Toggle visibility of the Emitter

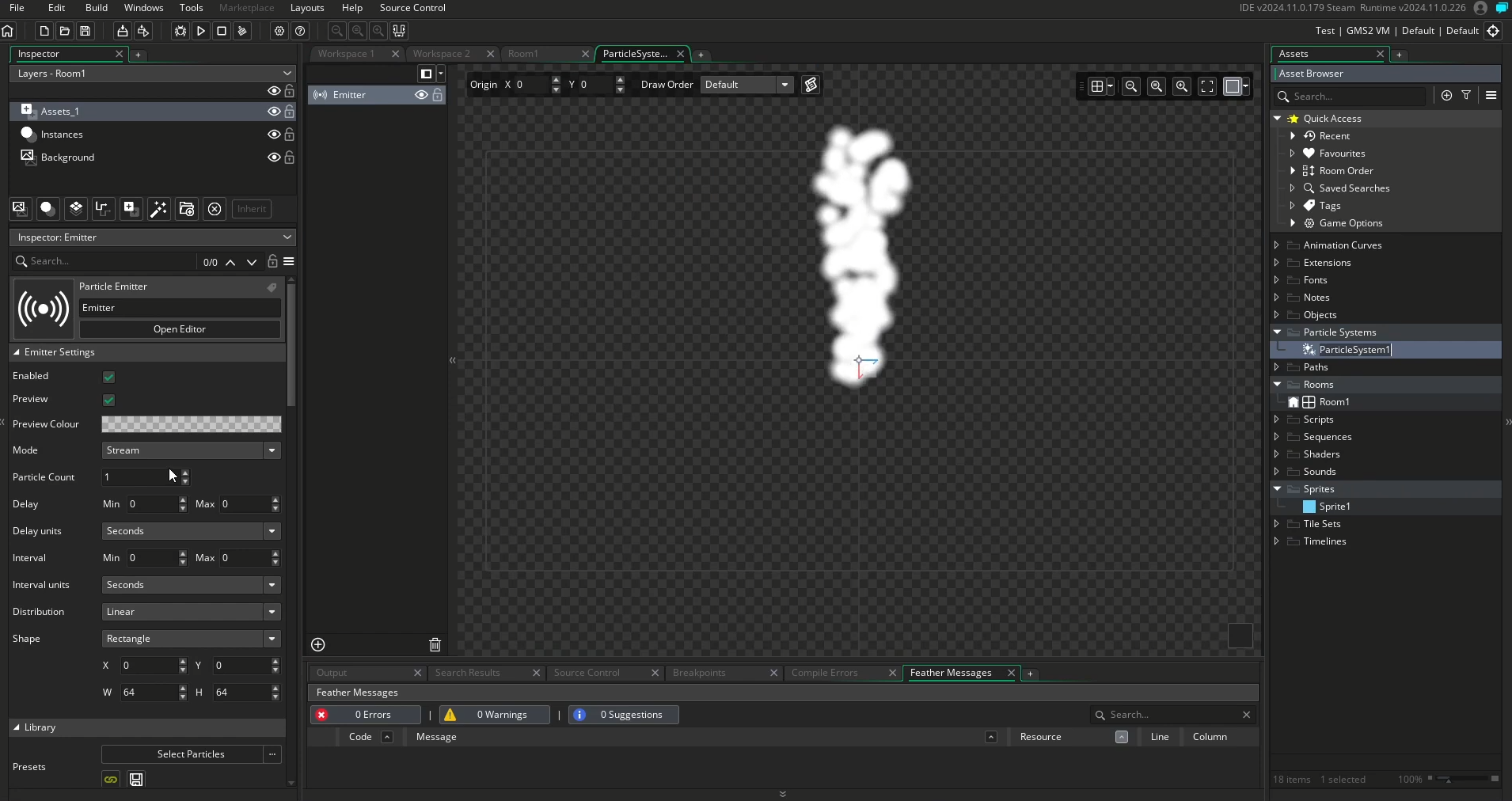click(421, 95)
